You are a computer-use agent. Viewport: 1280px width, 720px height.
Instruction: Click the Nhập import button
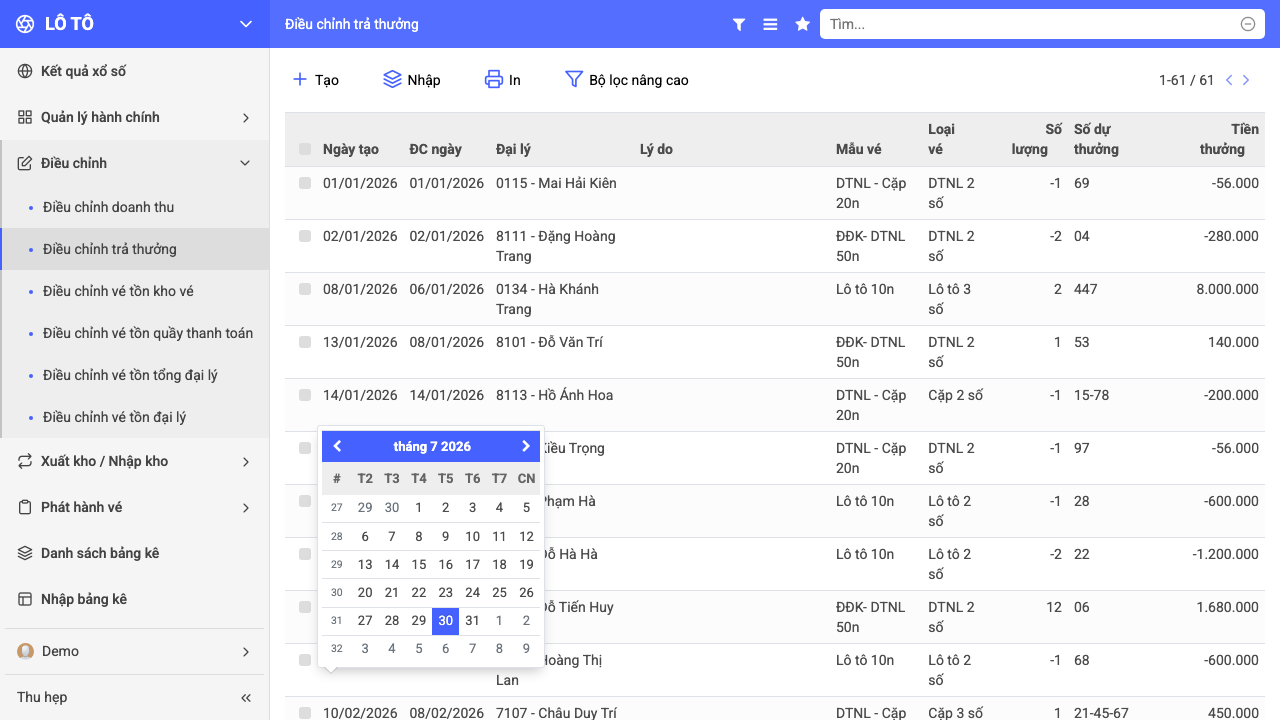[412, 80]
